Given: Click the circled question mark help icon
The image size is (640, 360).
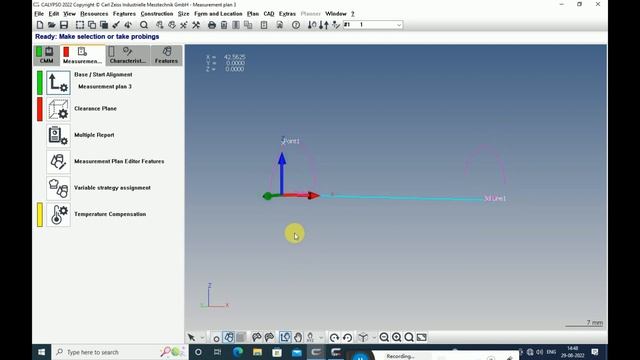Looking at the screenshot, I should [x=296, y=25].
